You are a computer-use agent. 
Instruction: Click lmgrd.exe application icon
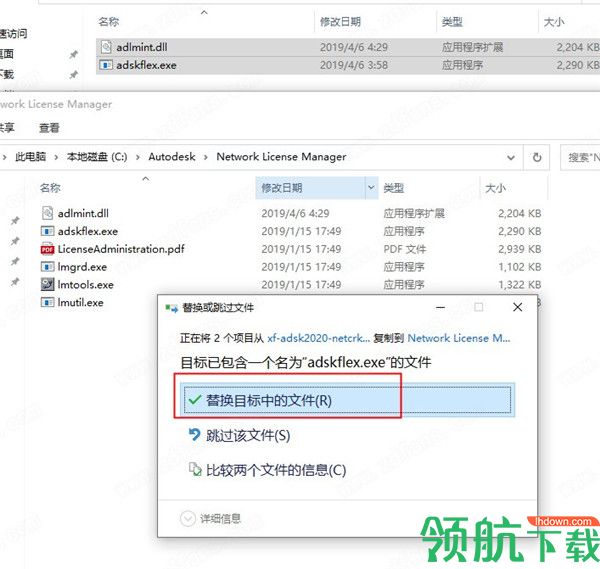click(47, 267)
